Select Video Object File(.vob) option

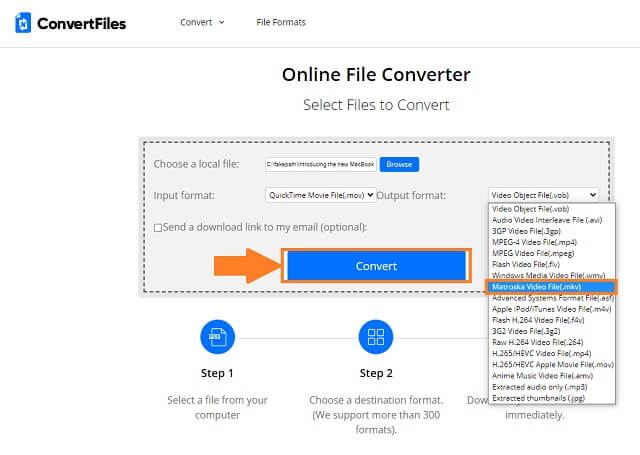click(x=551, y=209)
